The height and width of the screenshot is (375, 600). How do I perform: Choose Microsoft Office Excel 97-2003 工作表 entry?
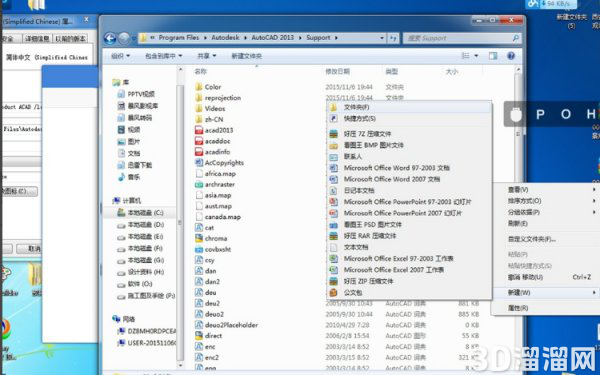point(409,259)
